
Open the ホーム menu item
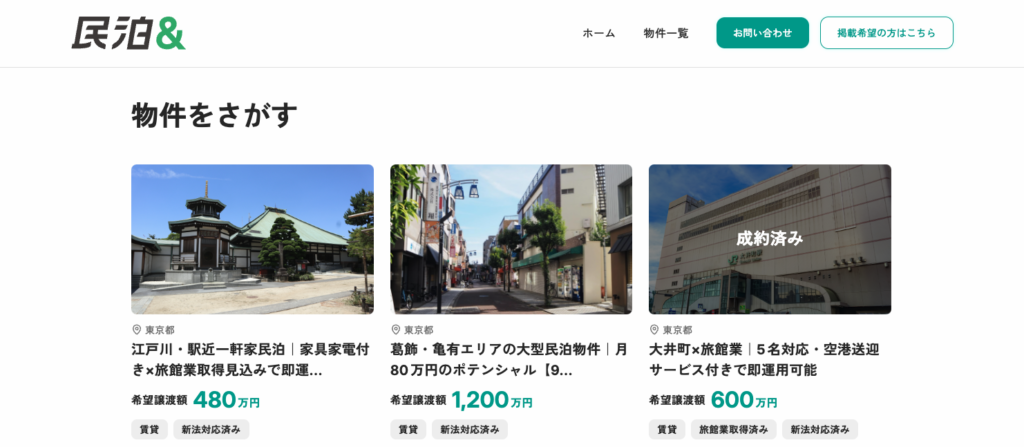coord(599,33)
